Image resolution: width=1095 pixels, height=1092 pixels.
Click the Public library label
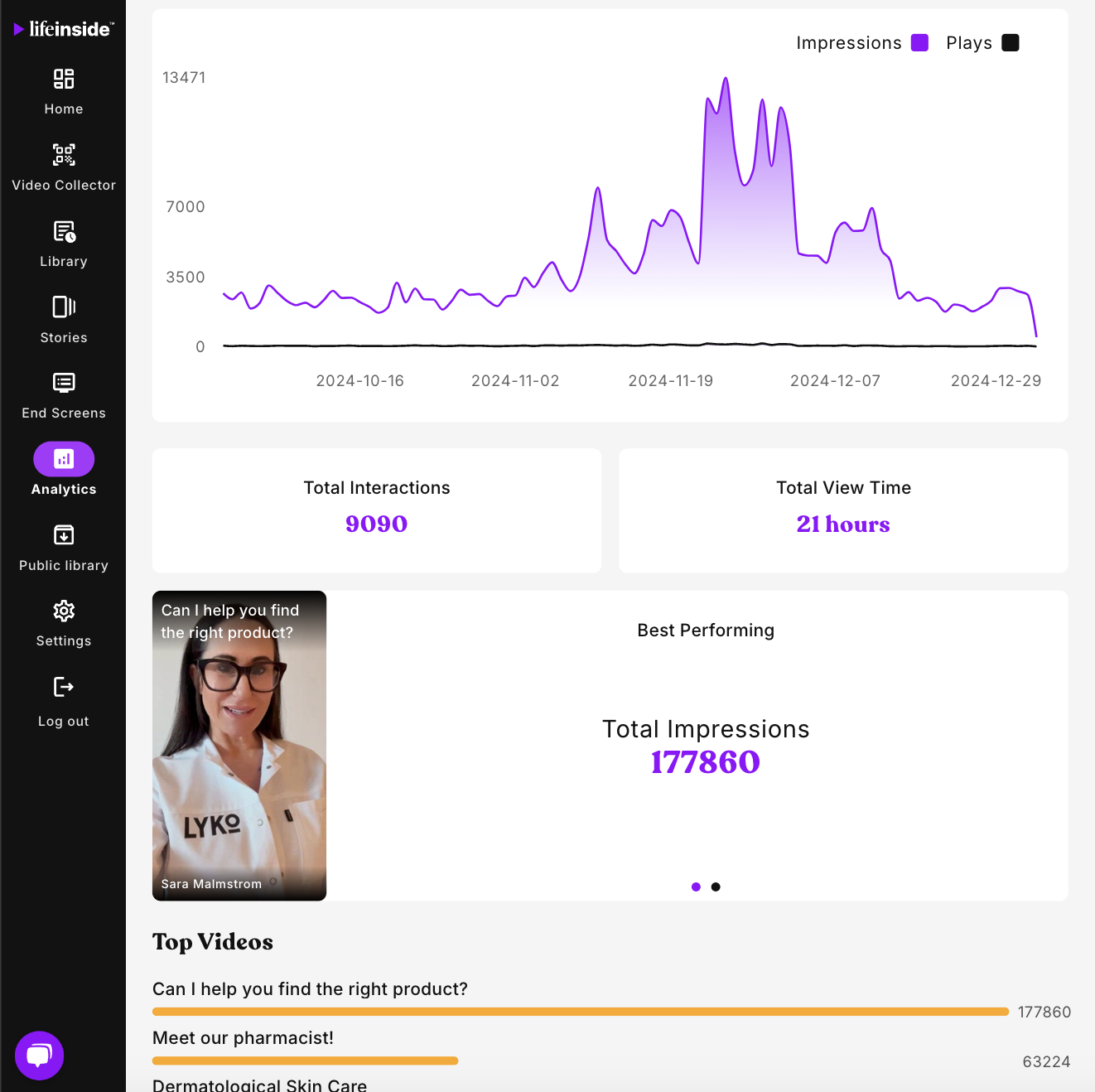click(64, 566)
